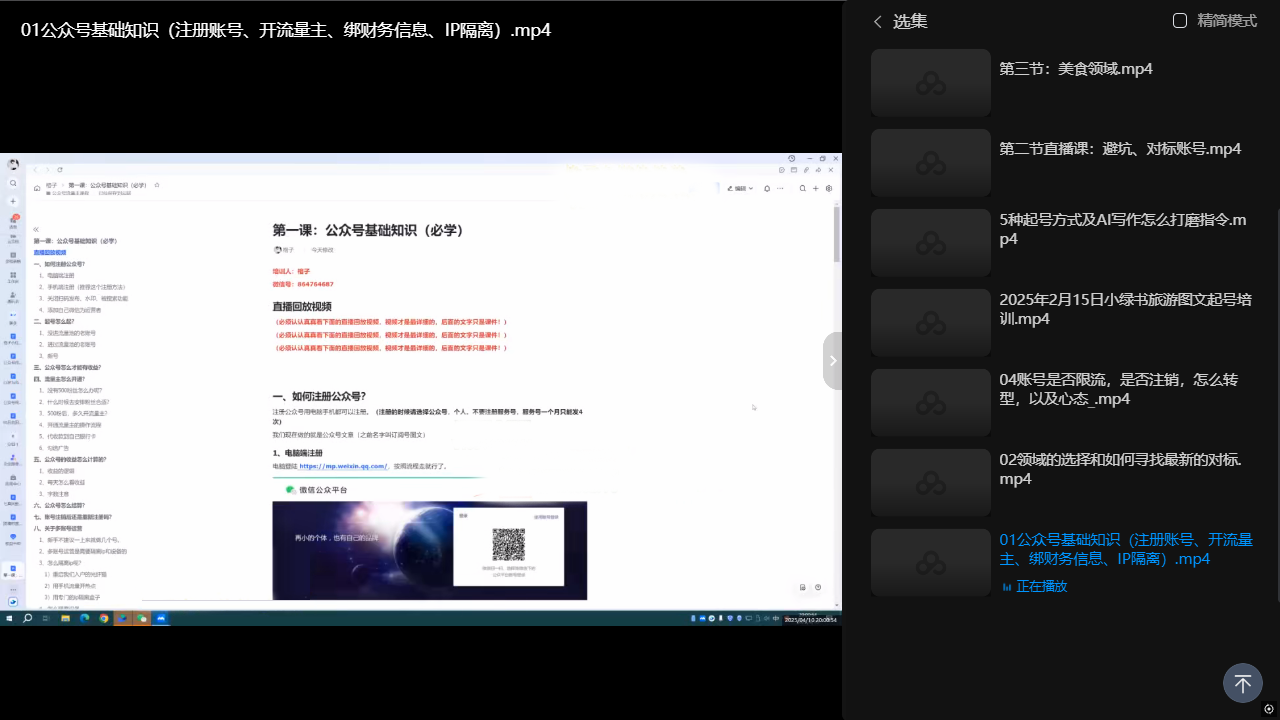Collapse the playlist panel with the arrow handle
1280x720 pixels.
tap(833, 360)
